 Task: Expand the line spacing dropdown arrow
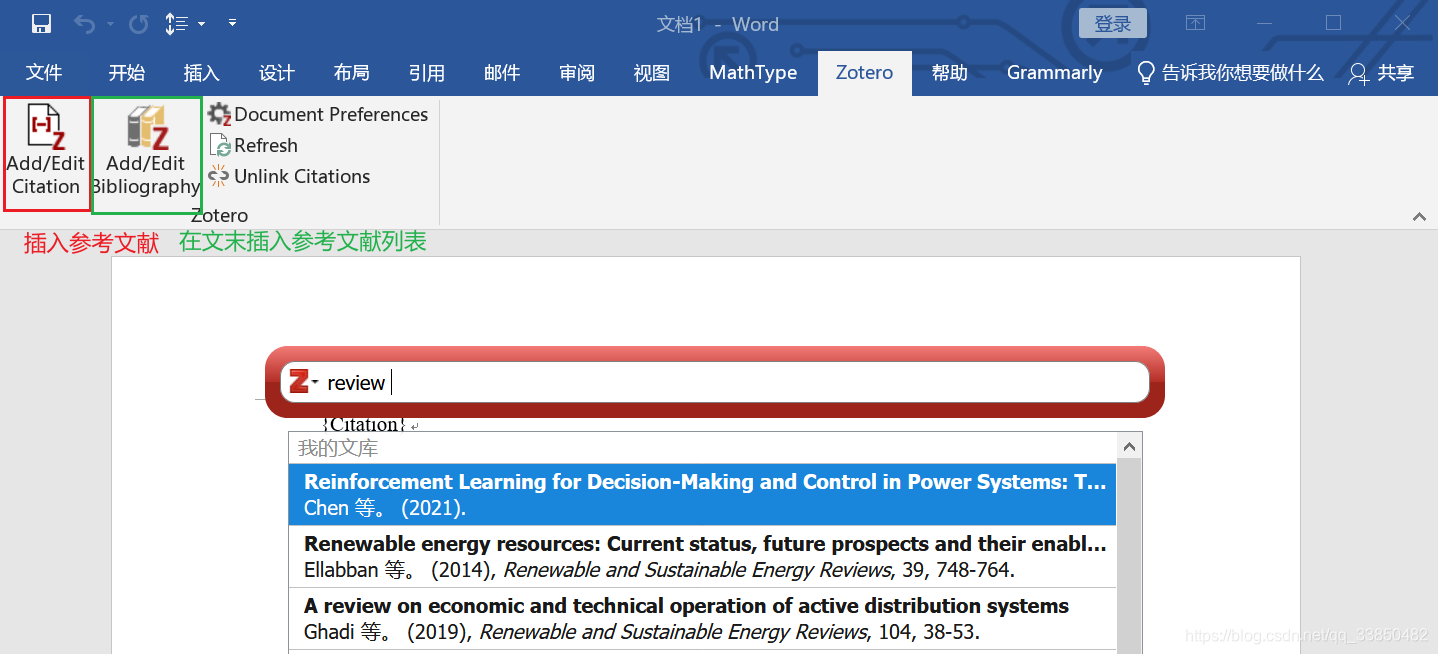(x=201, y=24)
